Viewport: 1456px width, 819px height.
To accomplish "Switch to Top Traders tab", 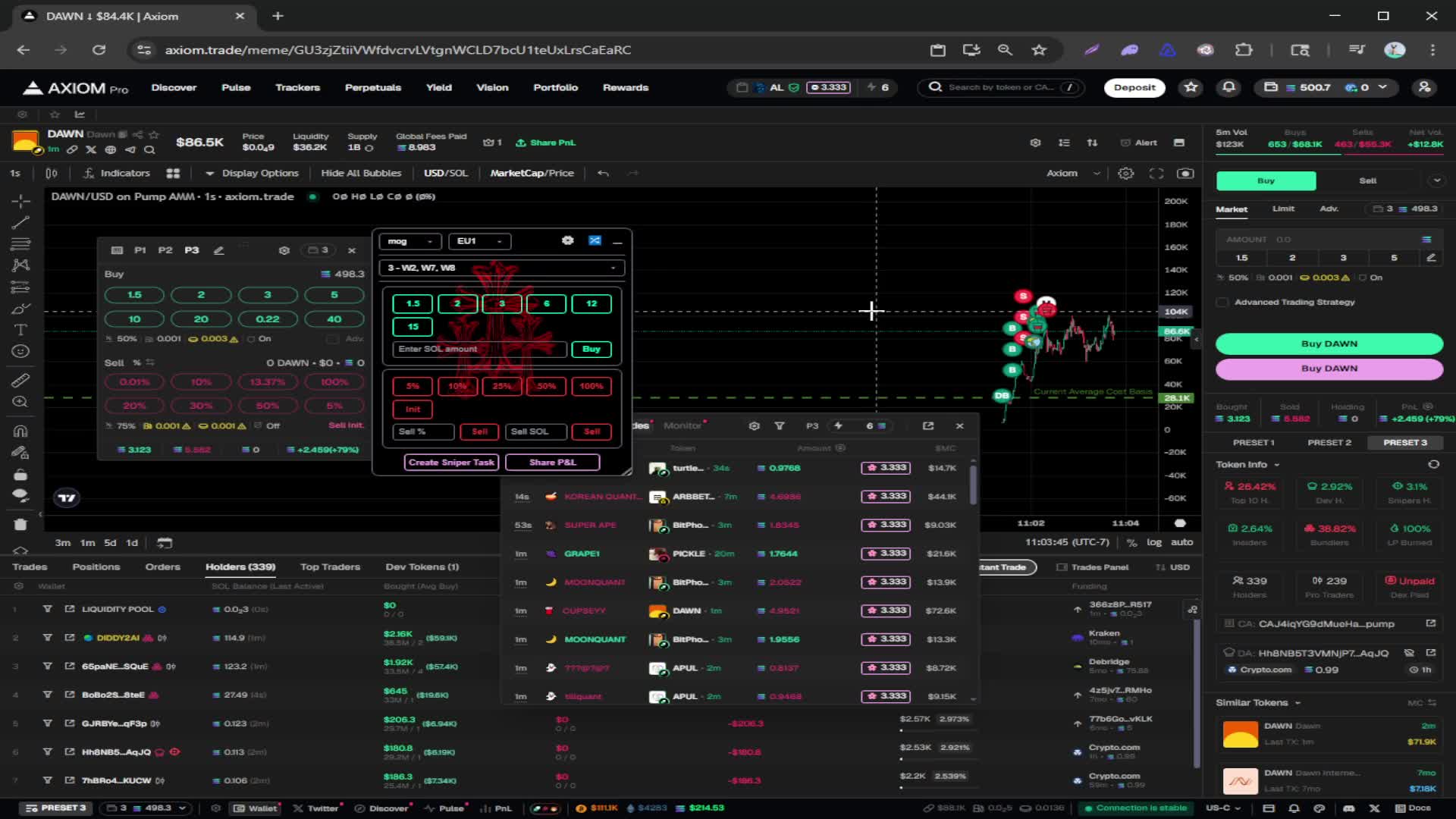I will coord(330,567).
